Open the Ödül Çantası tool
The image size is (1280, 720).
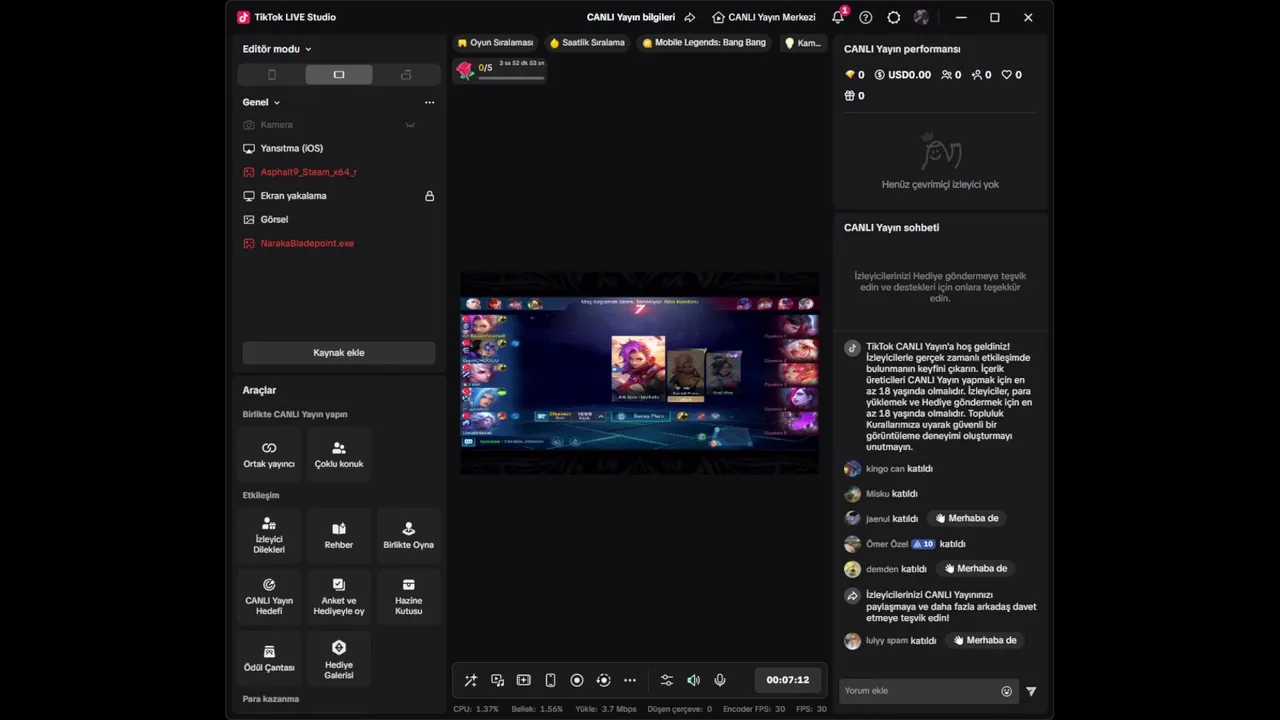point(269,658)
